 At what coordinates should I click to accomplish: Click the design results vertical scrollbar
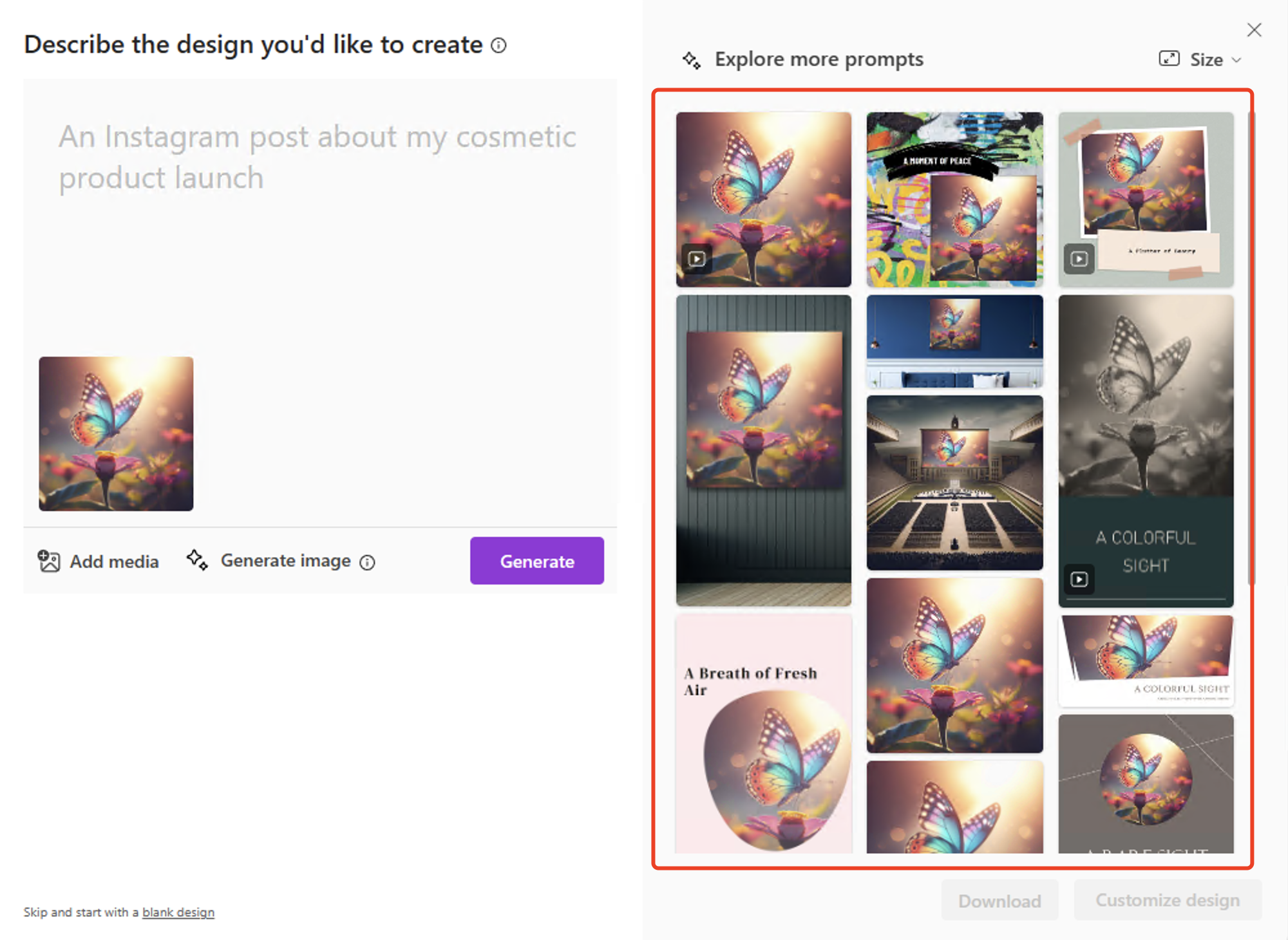[1251, 348]
